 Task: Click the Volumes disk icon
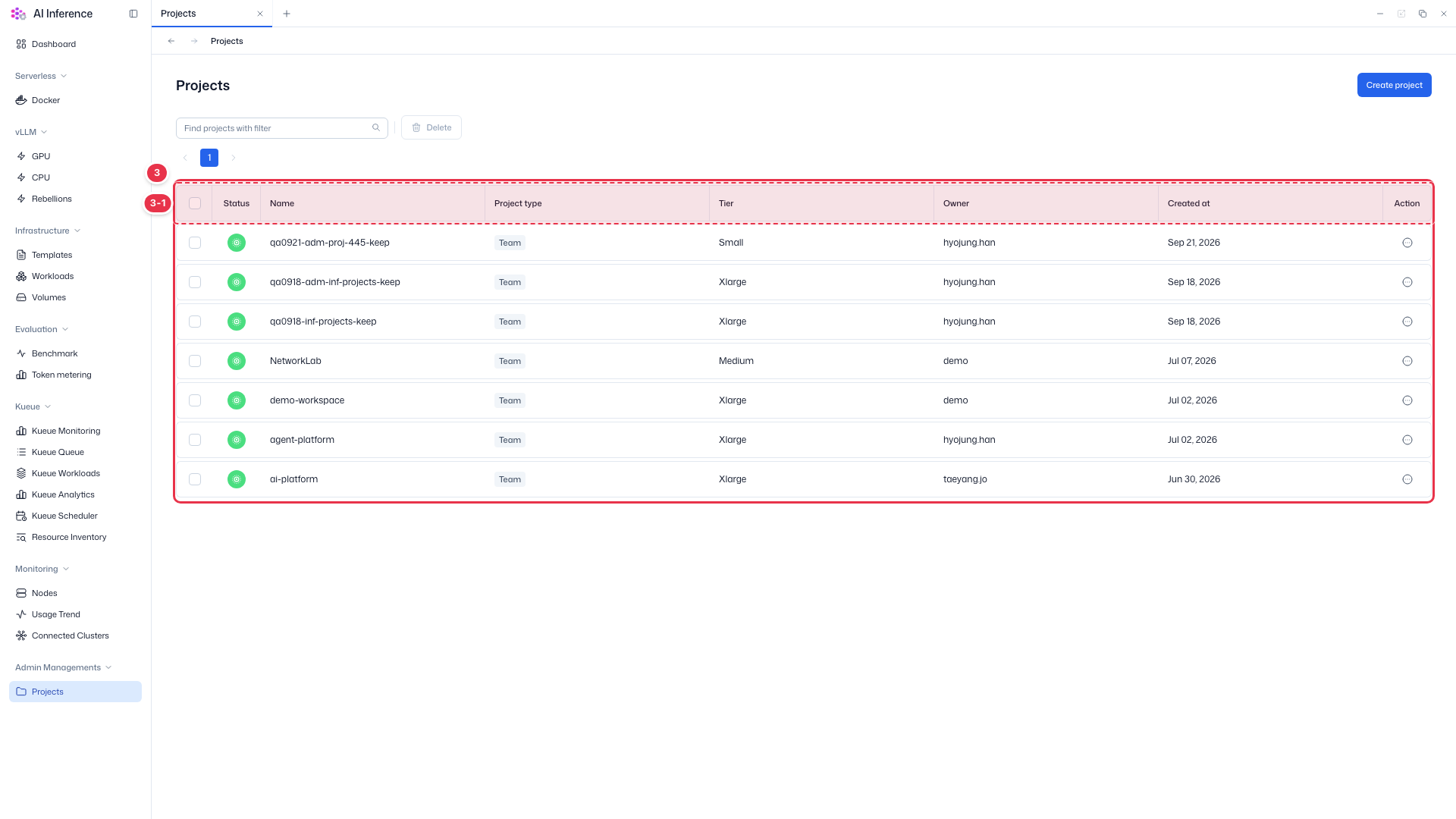pyautogui.click(x=21, y=297)
